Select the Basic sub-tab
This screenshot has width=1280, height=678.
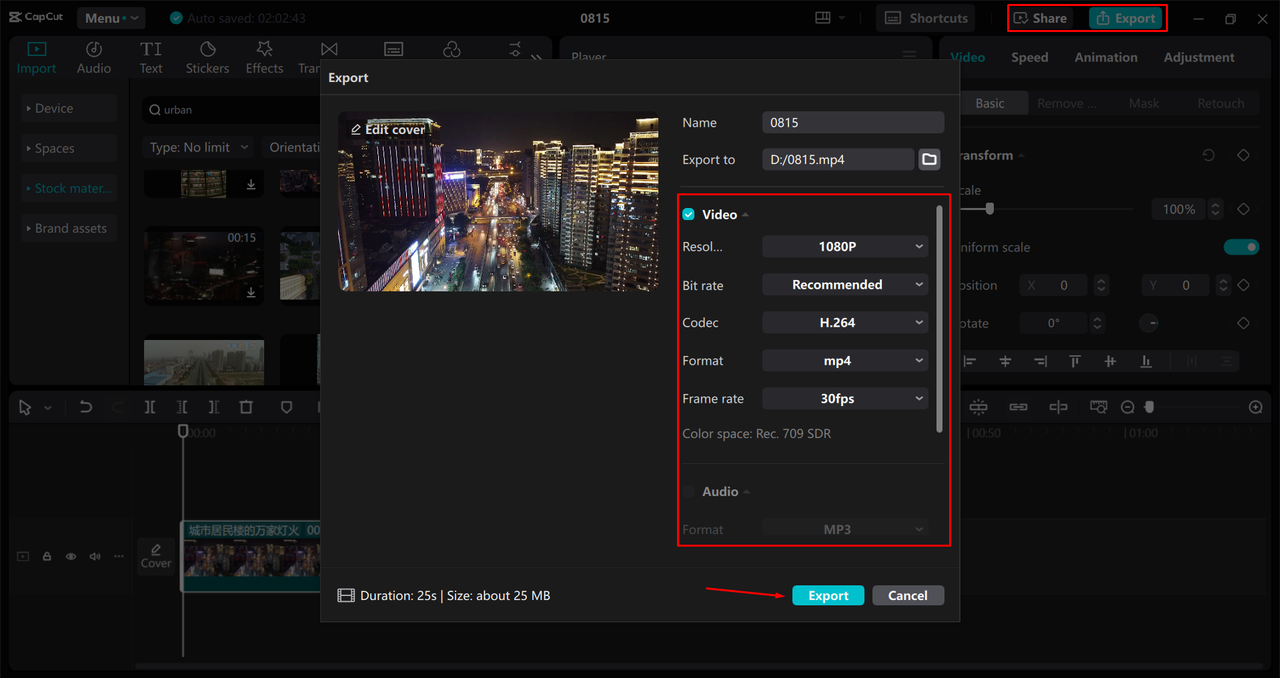click(990, 103)
